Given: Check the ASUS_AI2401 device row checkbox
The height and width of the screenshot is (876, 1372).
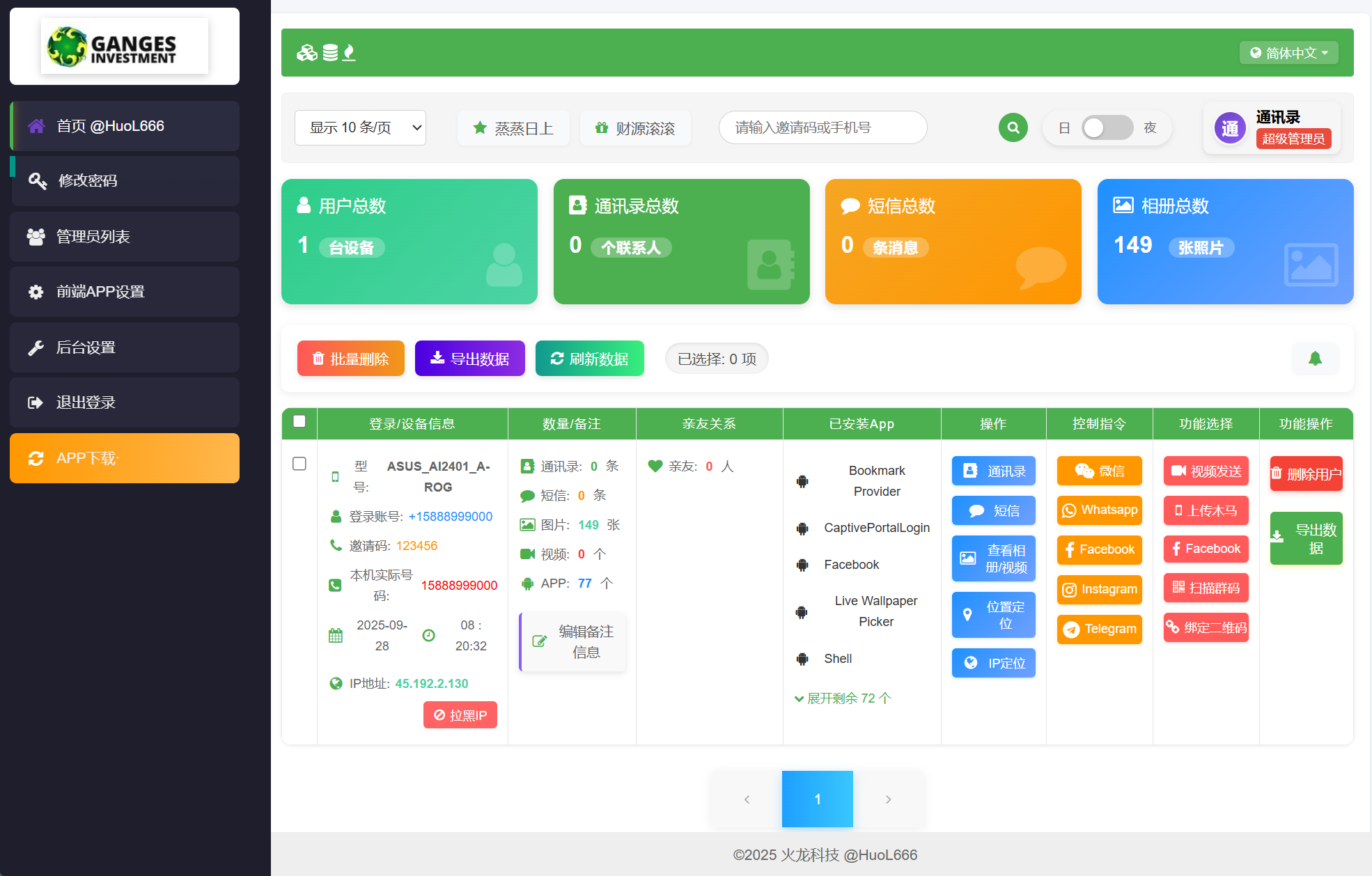Looking at the screenshot, I should point(299,464).
